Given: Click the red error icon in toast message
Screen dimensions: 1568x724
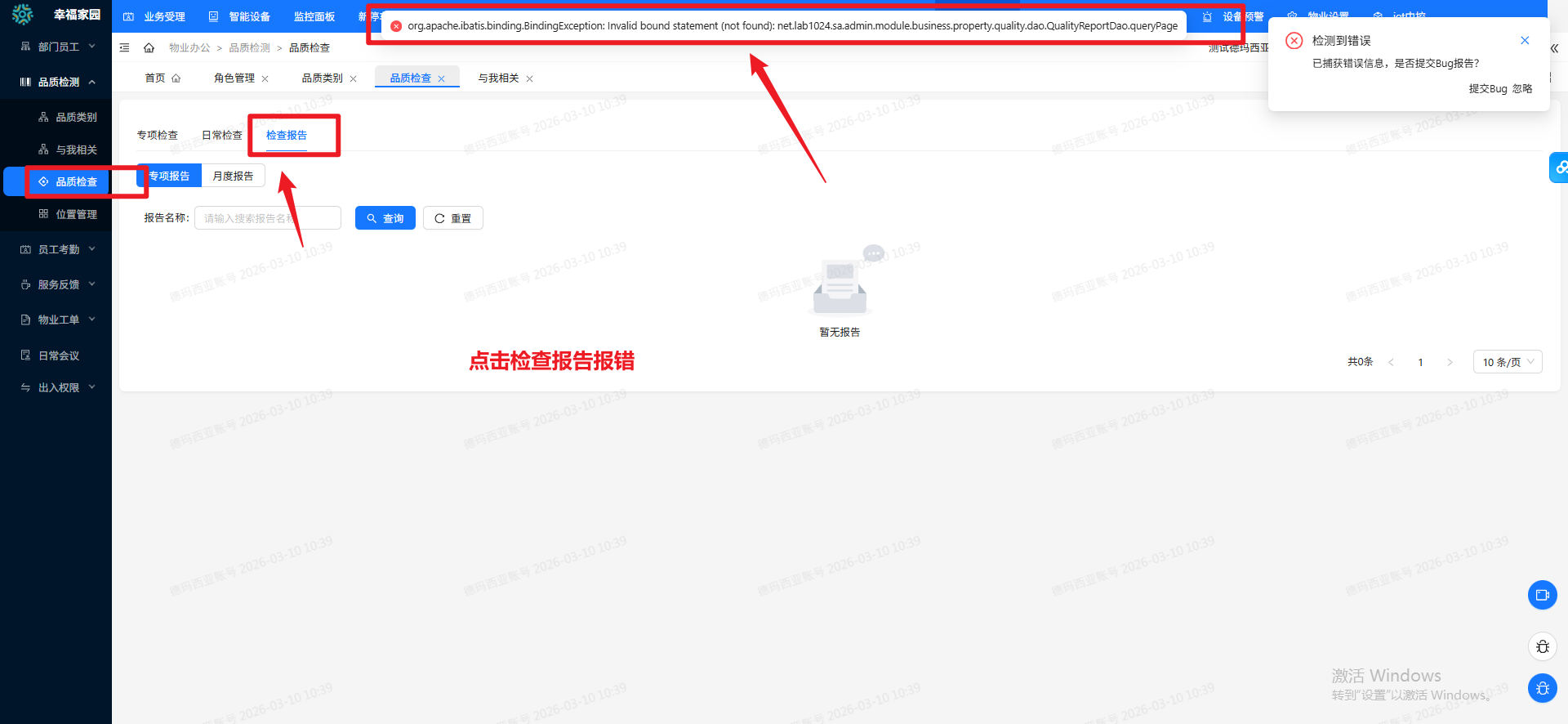Looking at the screenshot, I should click(x=396, y=26).
